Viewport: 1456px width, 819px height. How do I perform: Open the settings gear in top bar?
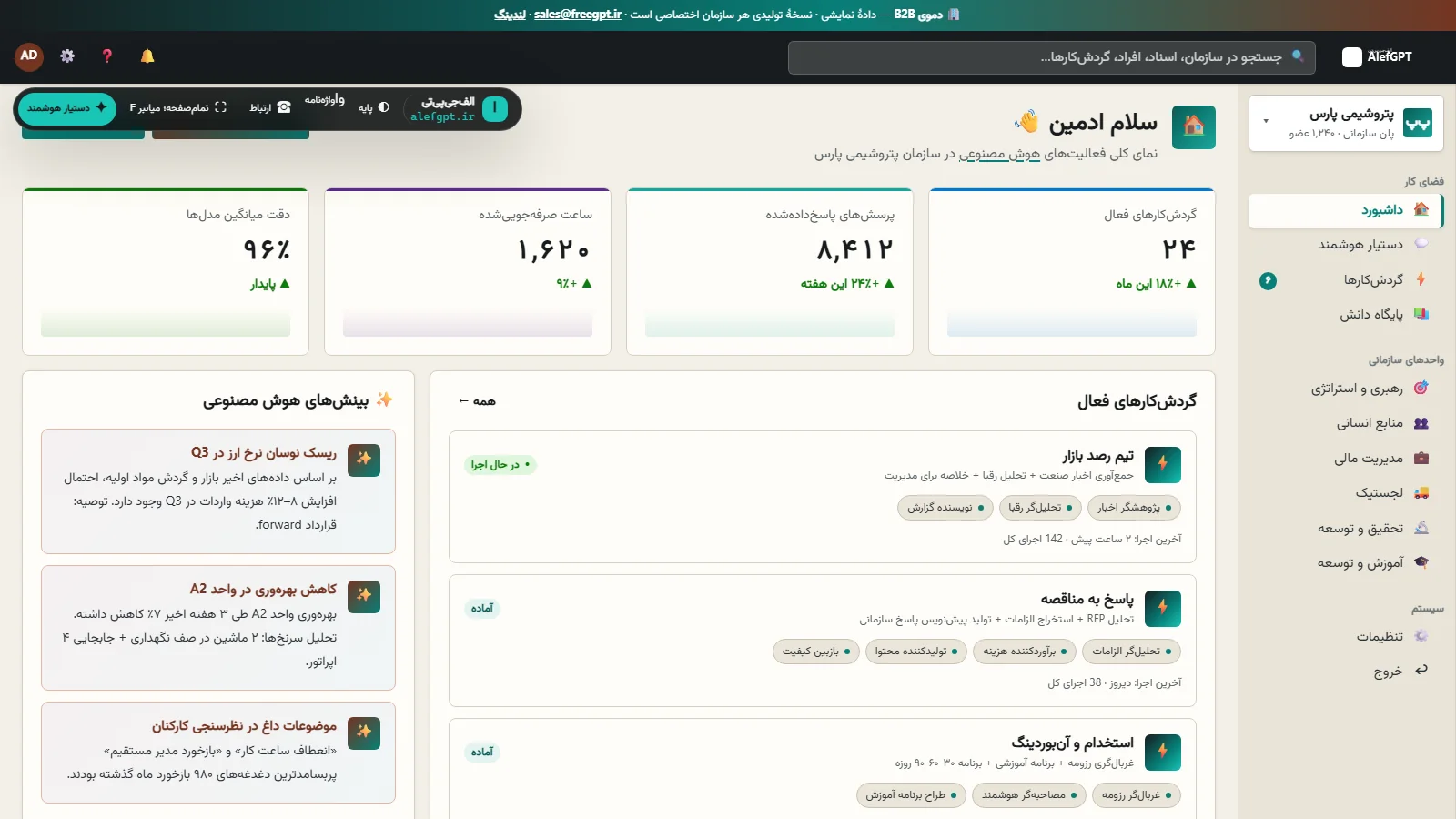tap(67, 56)
